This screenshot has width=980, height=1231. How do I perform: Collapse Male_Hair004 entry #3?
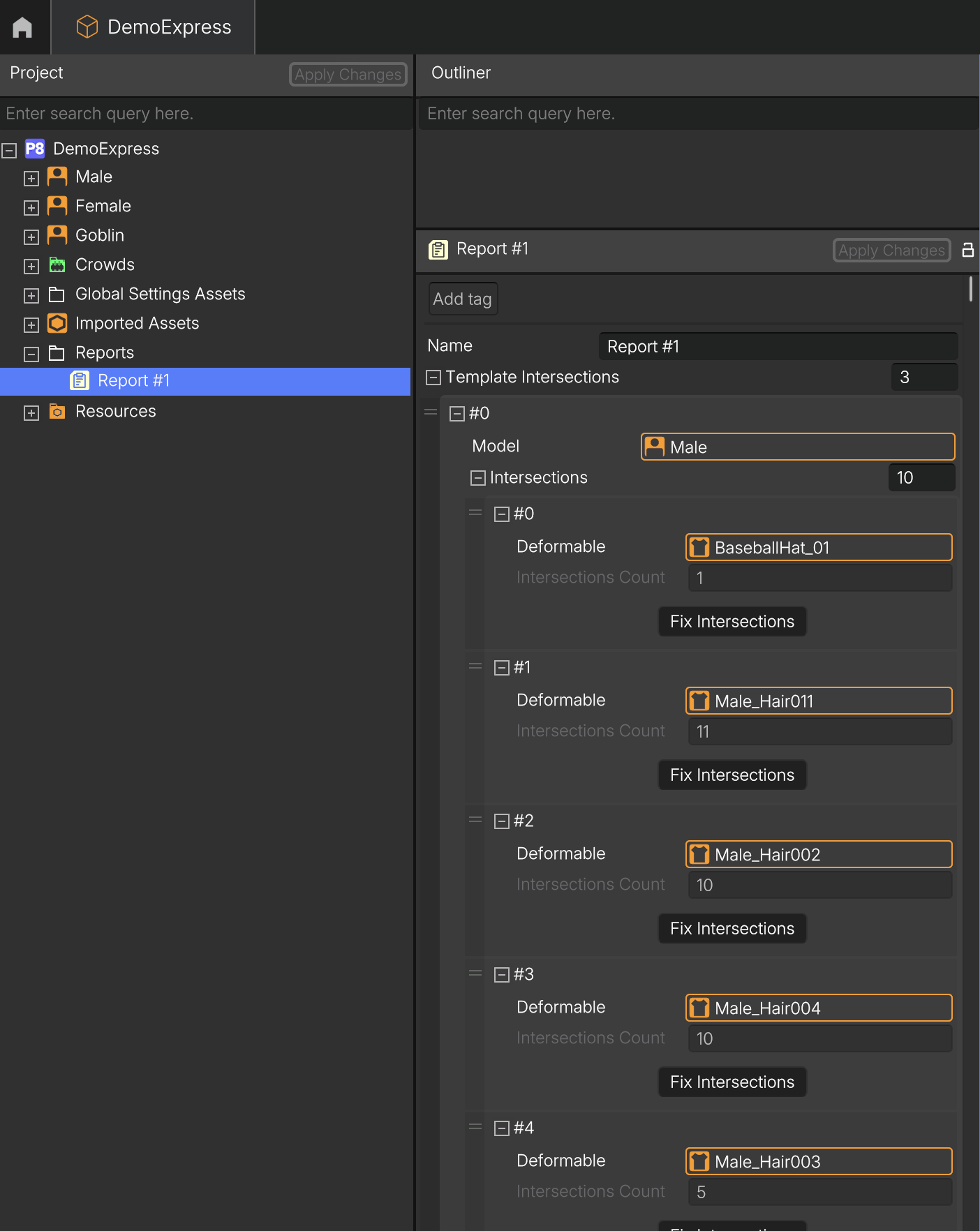[x=502, y=975]
